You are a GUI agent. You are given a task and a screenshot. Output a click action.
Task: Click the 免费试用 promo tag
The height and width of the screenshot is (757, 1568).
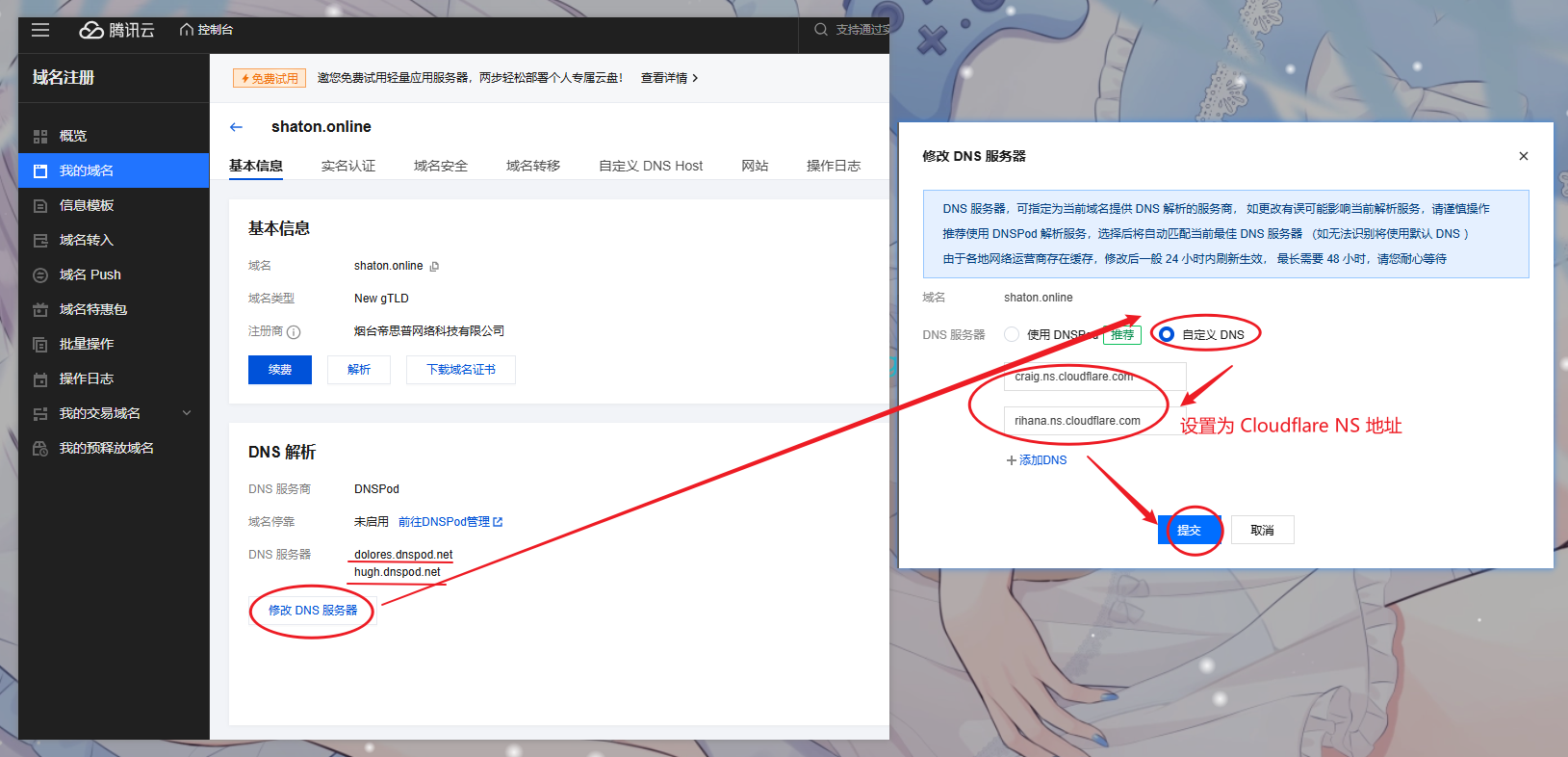pos(270,78)
